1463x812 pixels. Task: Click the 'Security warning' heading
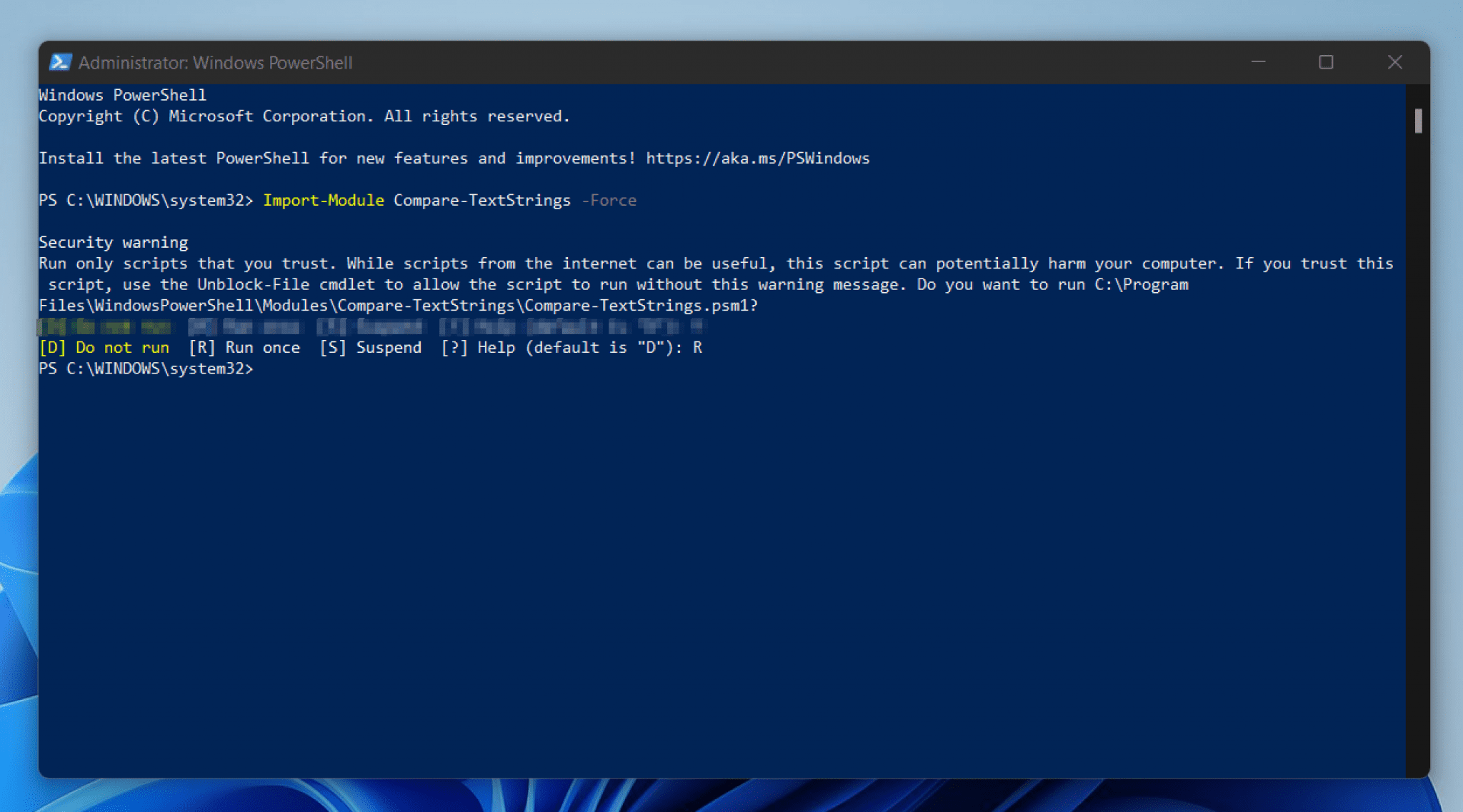click(114, 242)
